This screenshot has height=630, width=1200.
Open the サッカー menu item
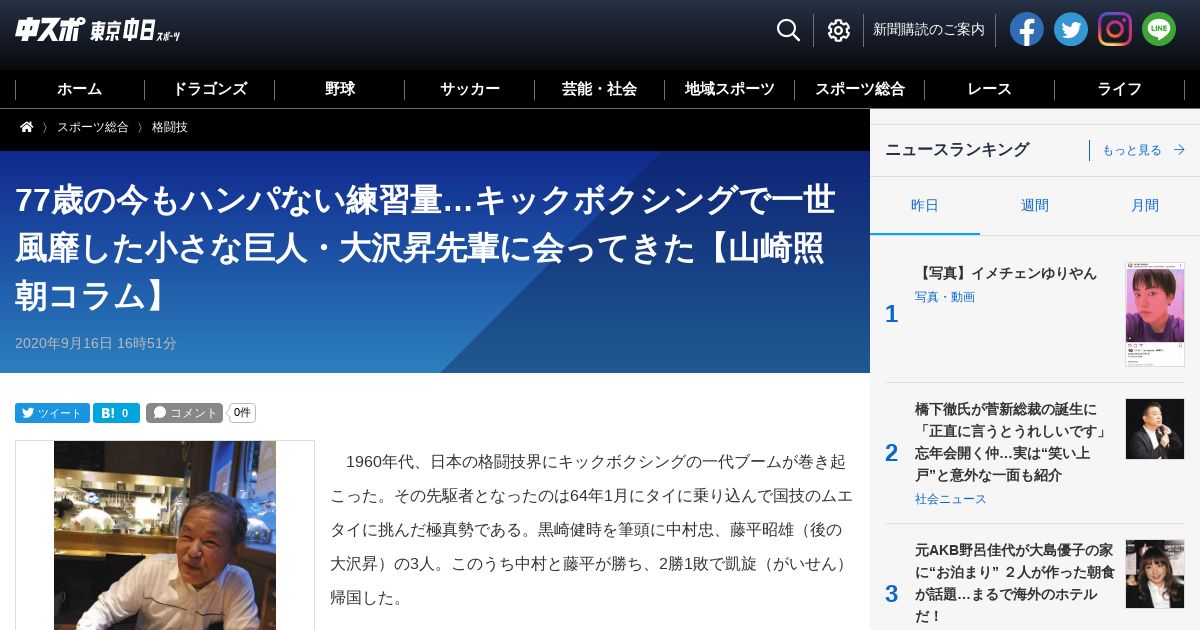click(x=470, y=89)
